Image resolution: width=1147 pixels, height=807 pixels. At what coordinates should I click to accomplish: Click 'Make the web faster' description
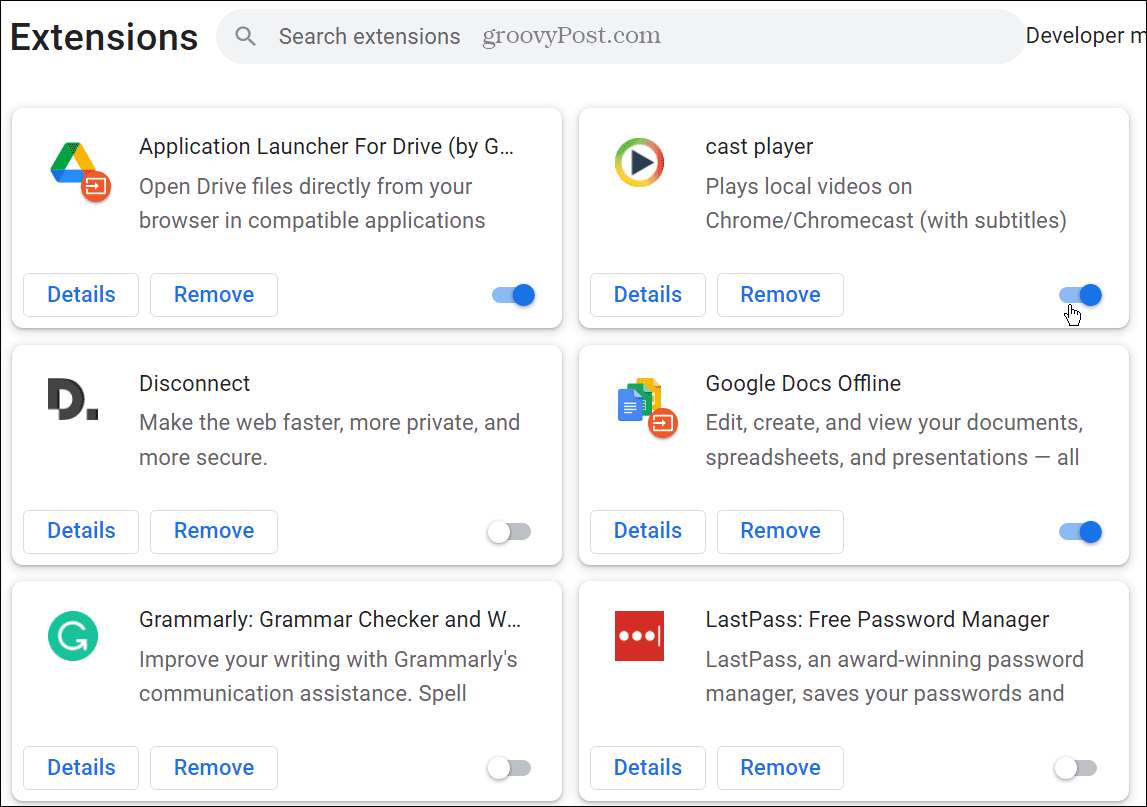point(329,423)
